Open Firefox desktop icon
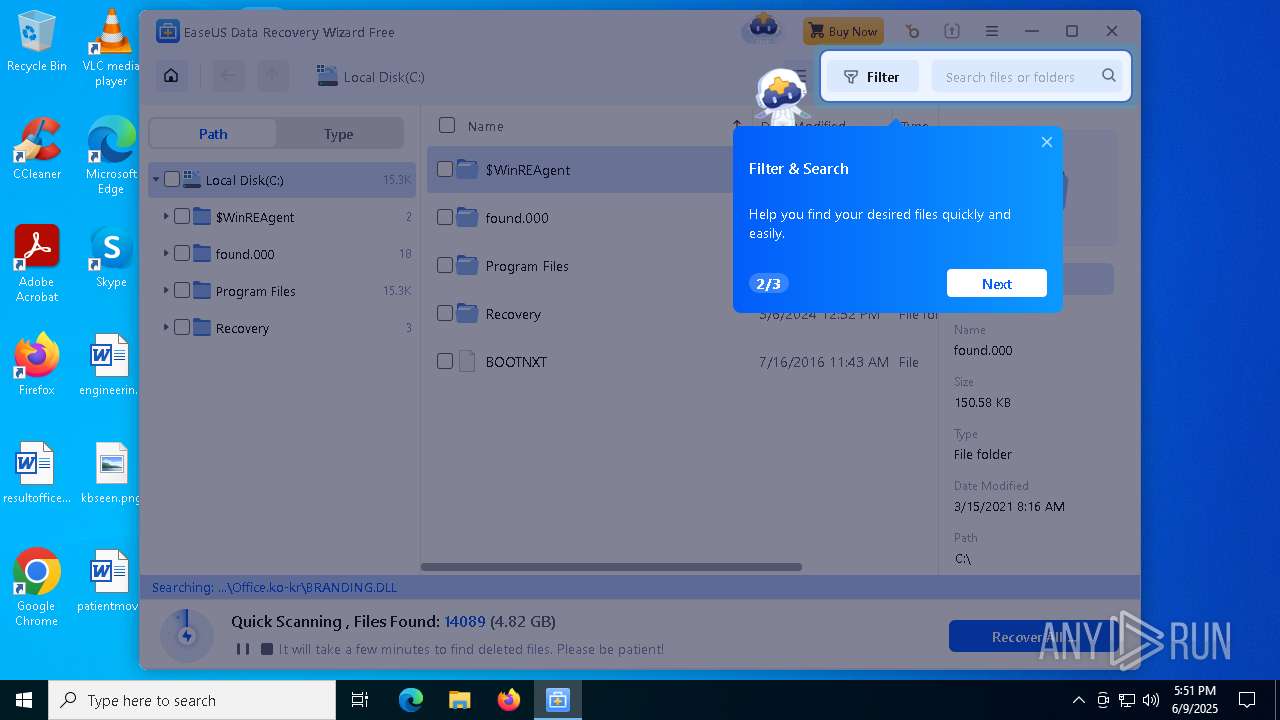Viewport: 1280px width, 720px height. (37, 365)
